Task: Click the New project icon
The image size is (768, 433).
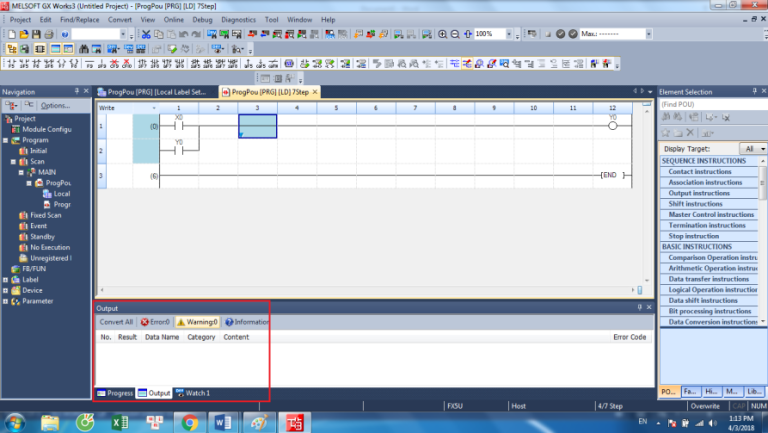Action: (11, 34)
